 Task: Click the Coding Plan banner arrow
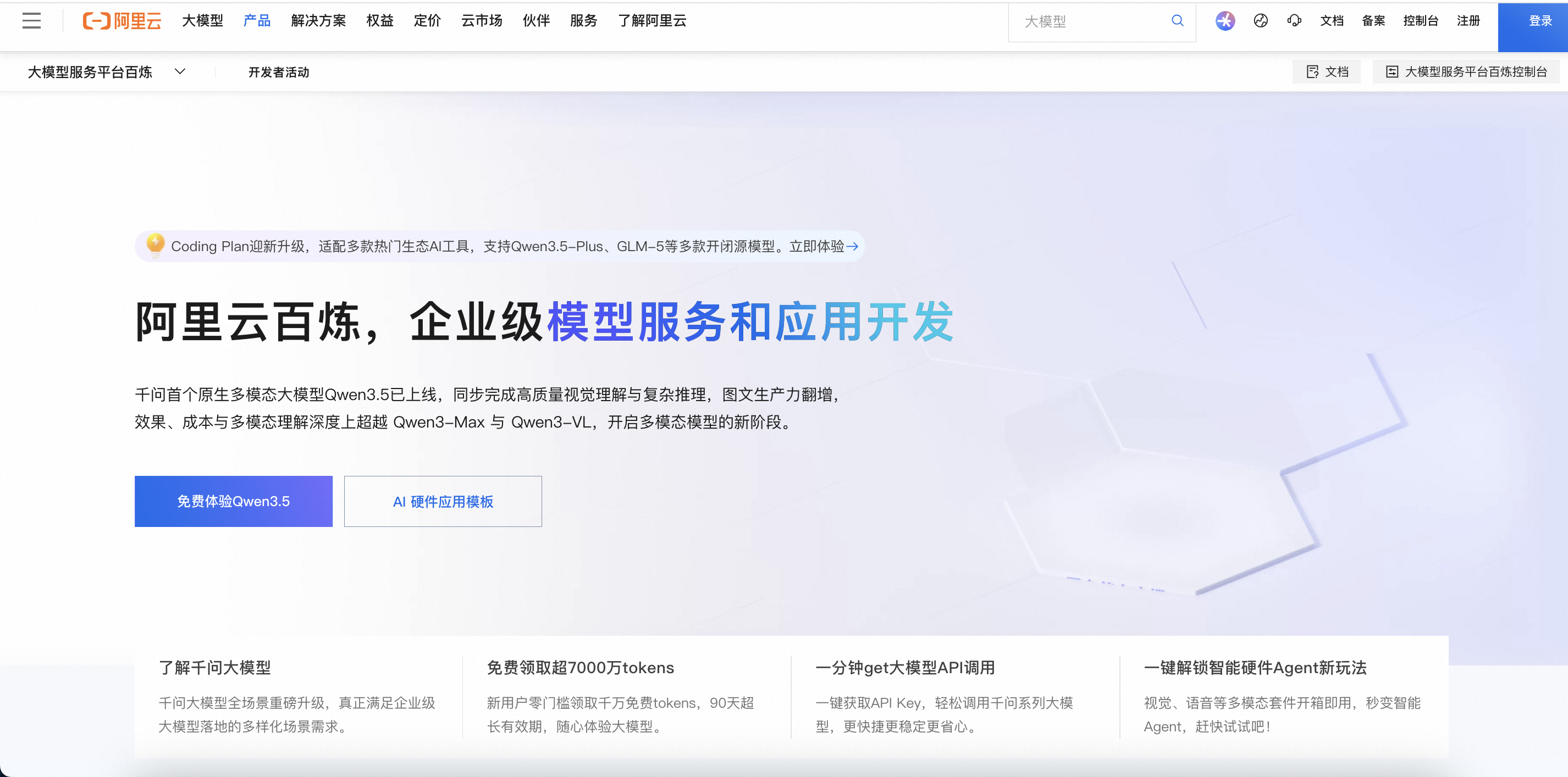pyautogui.click(x=853, y=246)
